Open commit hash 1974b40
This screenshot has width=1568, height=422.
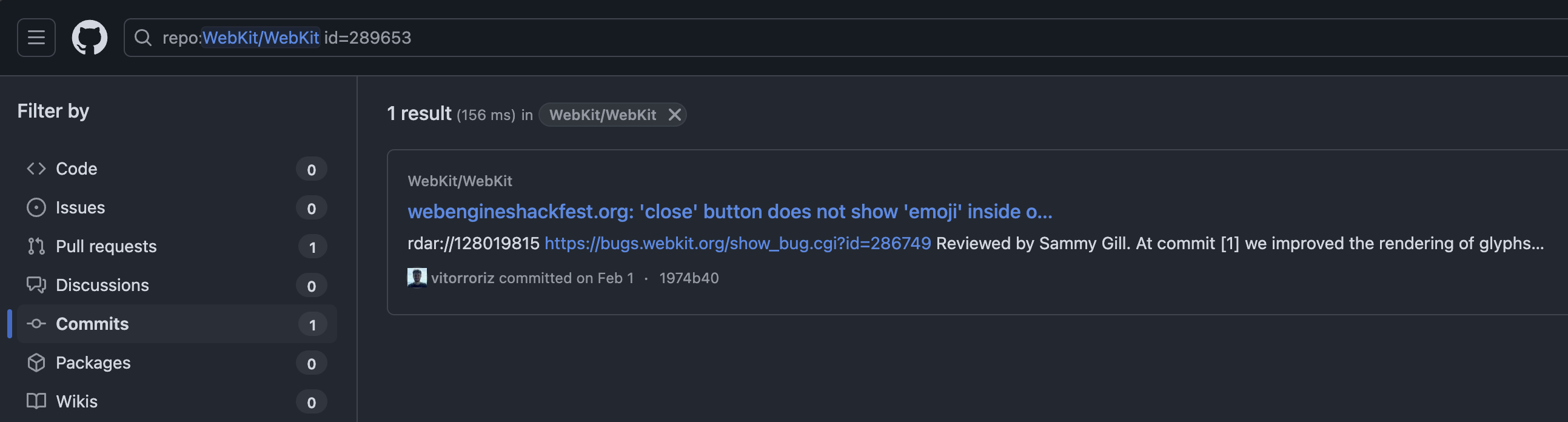click(x=689, y=278)
